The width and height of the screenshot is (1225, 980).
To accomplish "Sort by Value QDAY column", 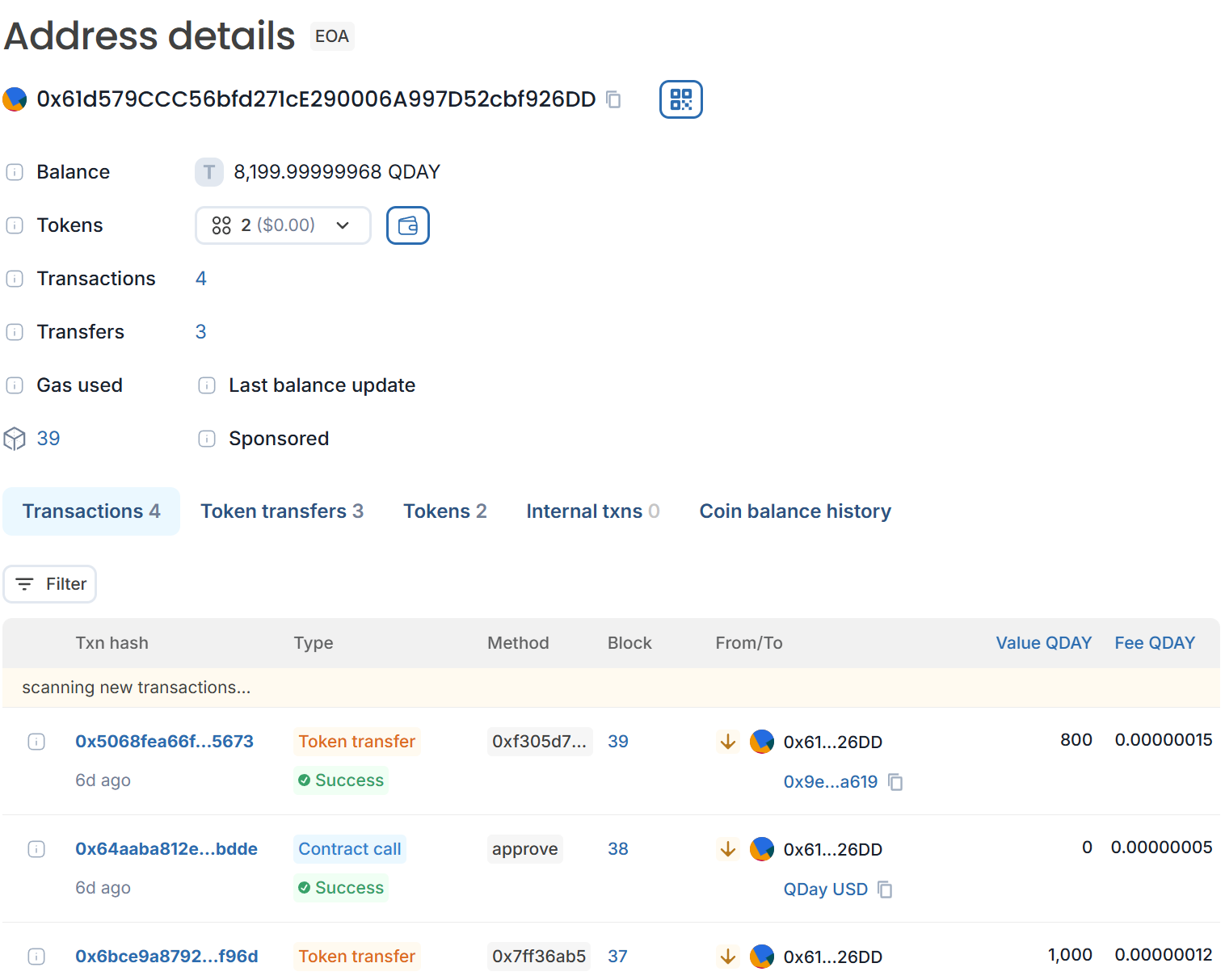I will click(x=1043, y=643).
